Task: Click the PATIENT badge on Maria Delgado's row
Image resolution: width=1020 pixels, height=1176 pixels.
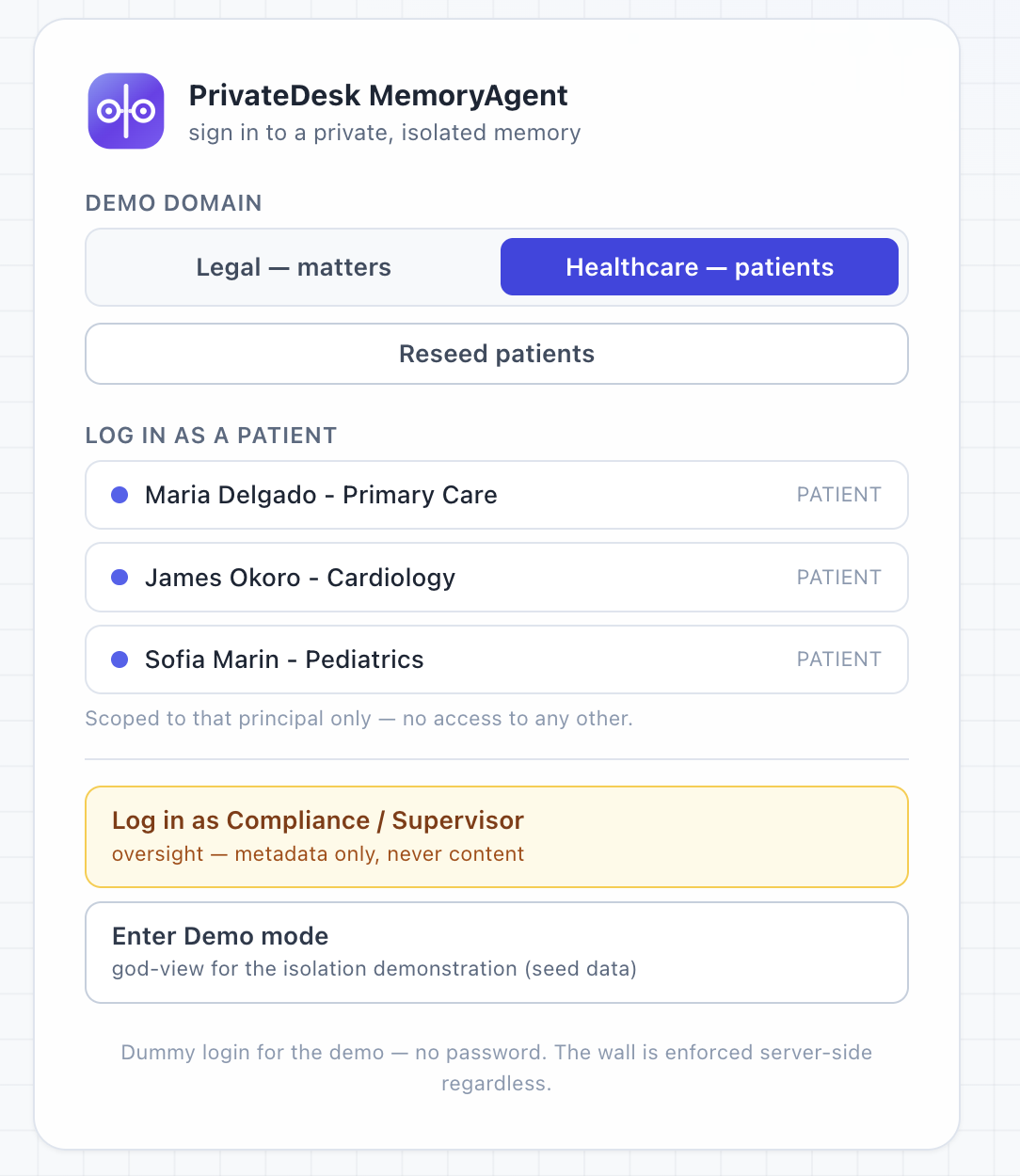Action: (839, 495)
